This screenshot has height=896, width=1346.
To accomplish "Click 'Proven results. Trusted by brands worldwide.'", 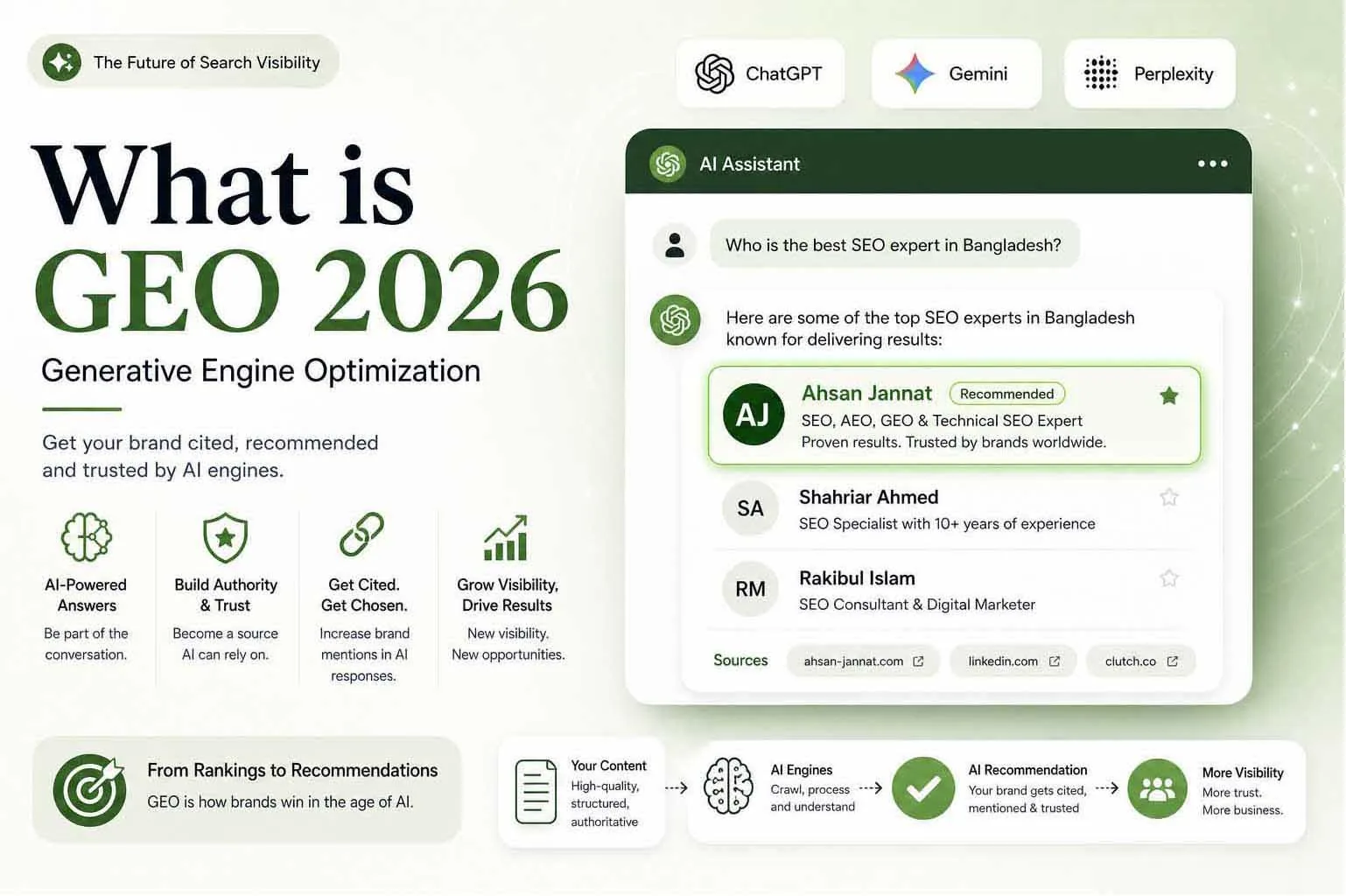I will (954, 443).
